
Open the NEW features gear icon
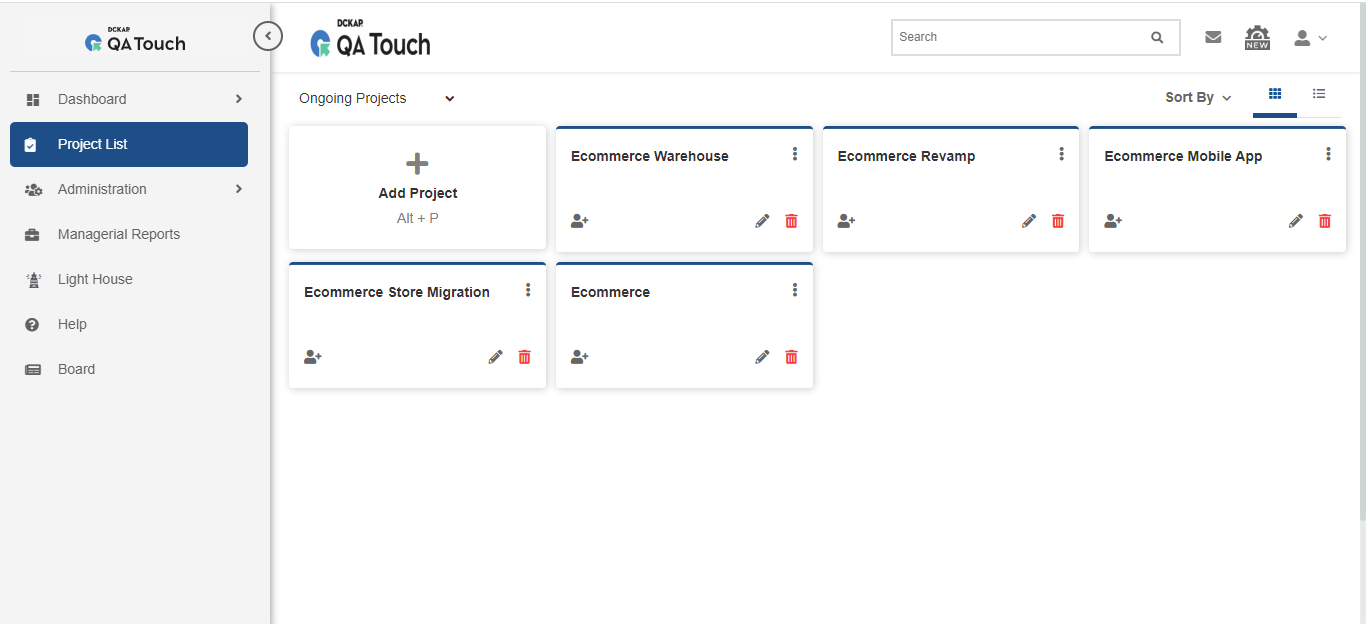(x=1257, y=38)
